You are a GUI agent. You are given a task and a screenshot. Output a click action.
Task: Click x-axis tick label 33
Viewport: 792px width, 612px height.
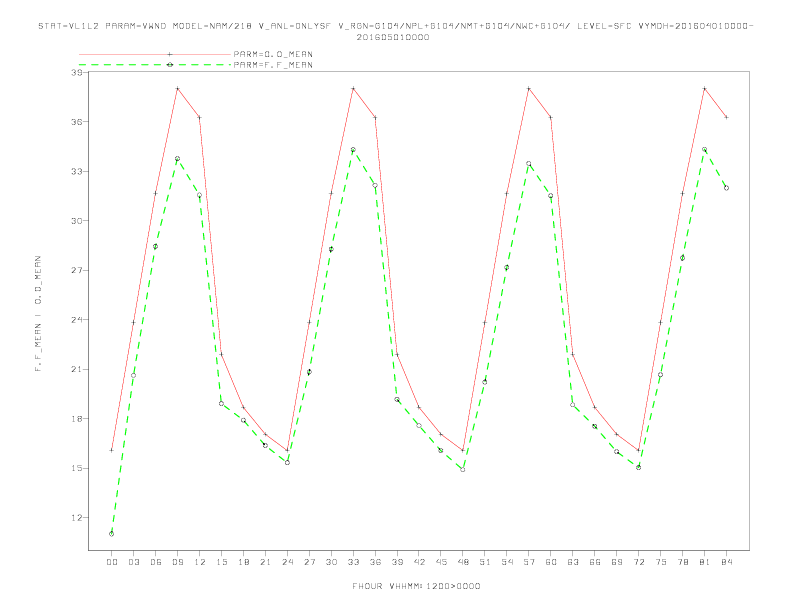pyautogui.click(x=353, y=562)
